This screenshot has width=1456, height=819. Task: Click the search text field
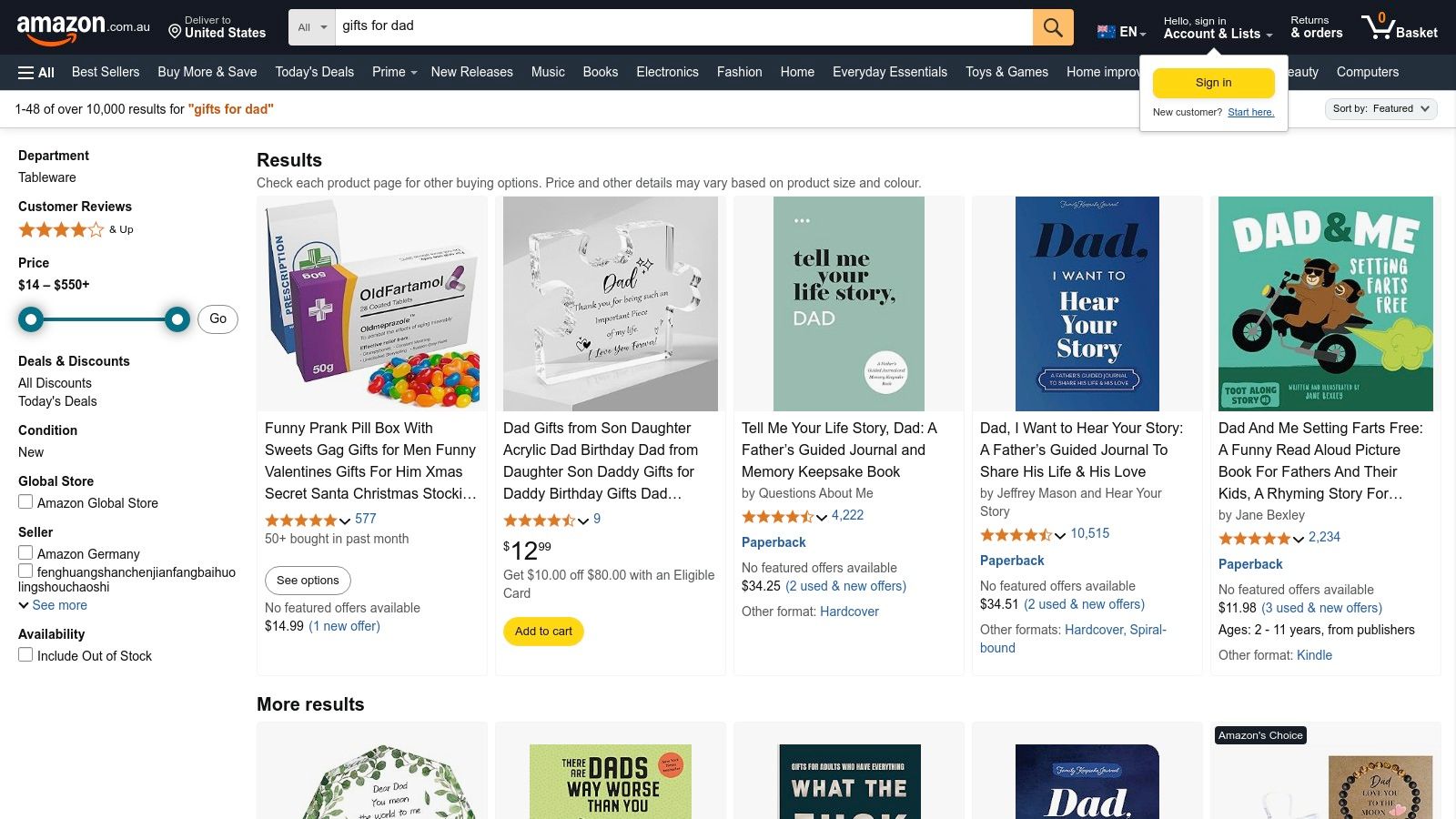click(x=682, y=27)
